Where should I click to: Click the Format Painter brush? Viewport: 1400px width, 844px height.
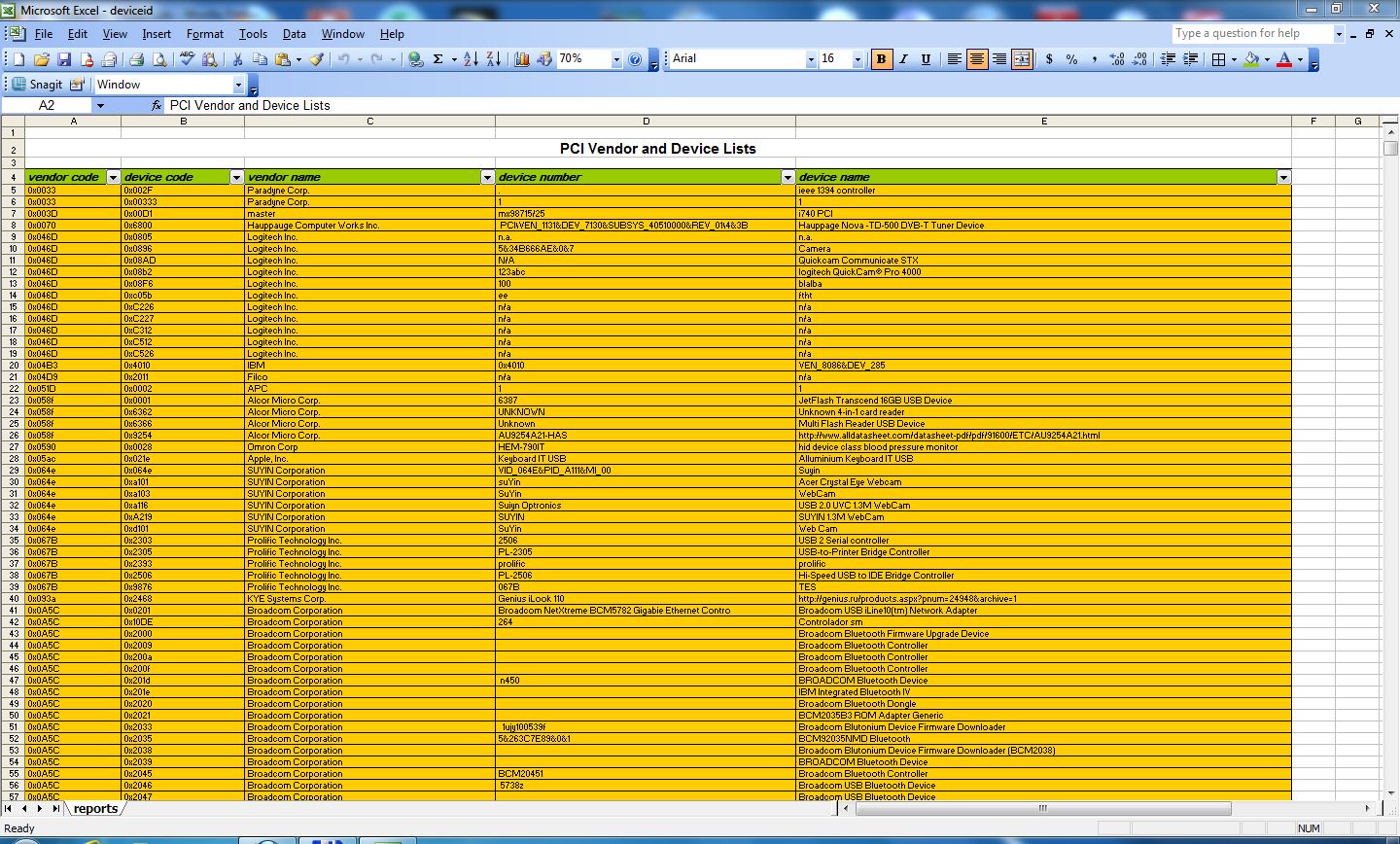[317, 59]
